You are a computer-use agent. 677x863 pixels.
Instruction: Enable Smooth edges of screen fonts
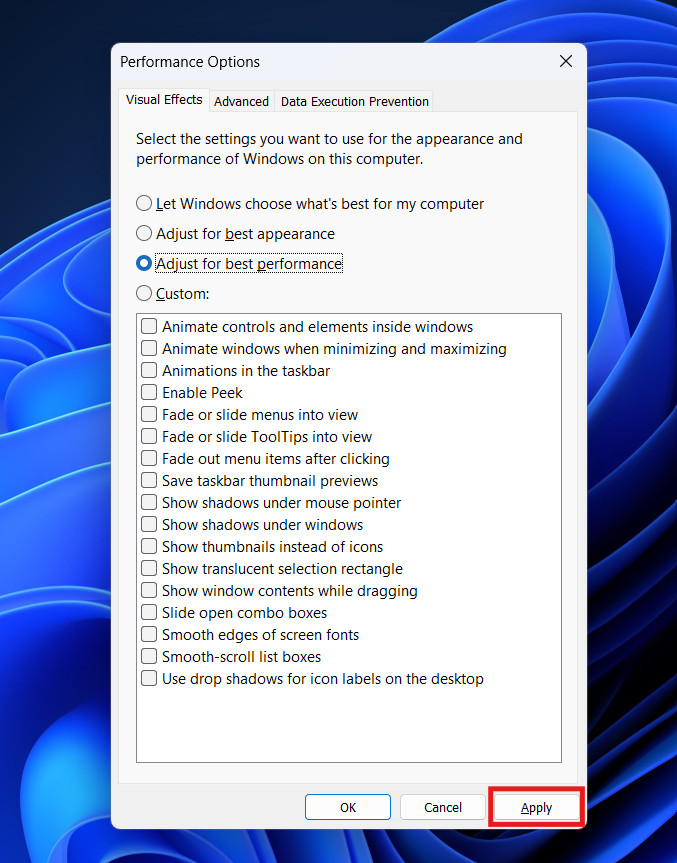149,635
